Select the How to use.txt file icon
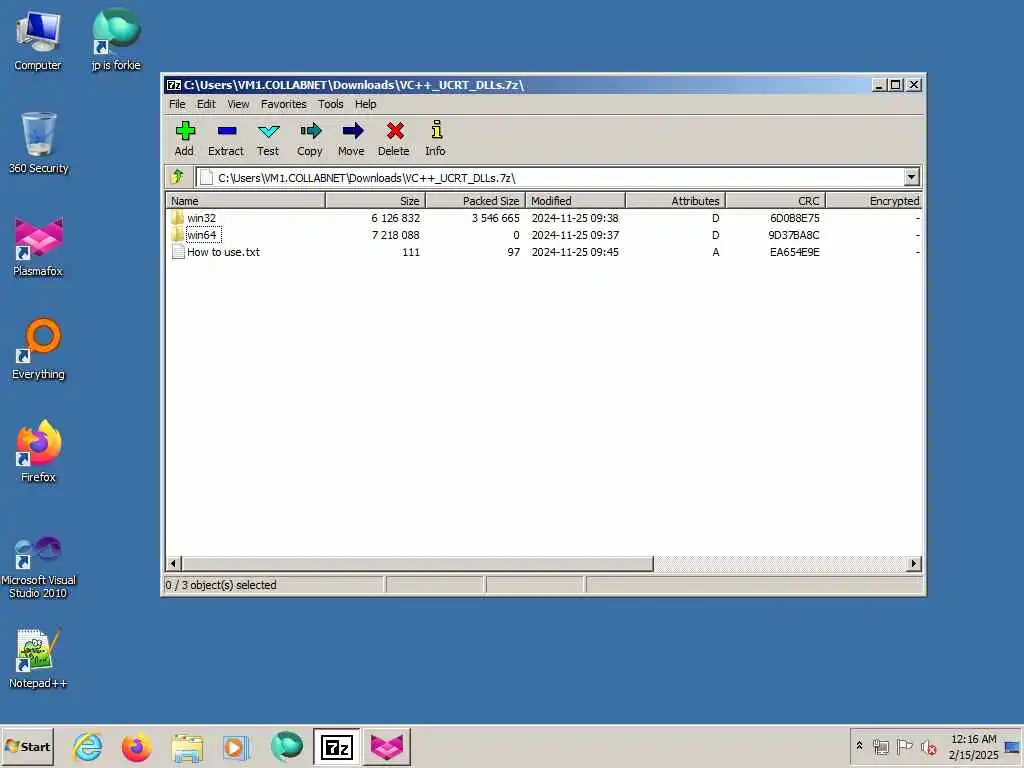 pos(178,251)
